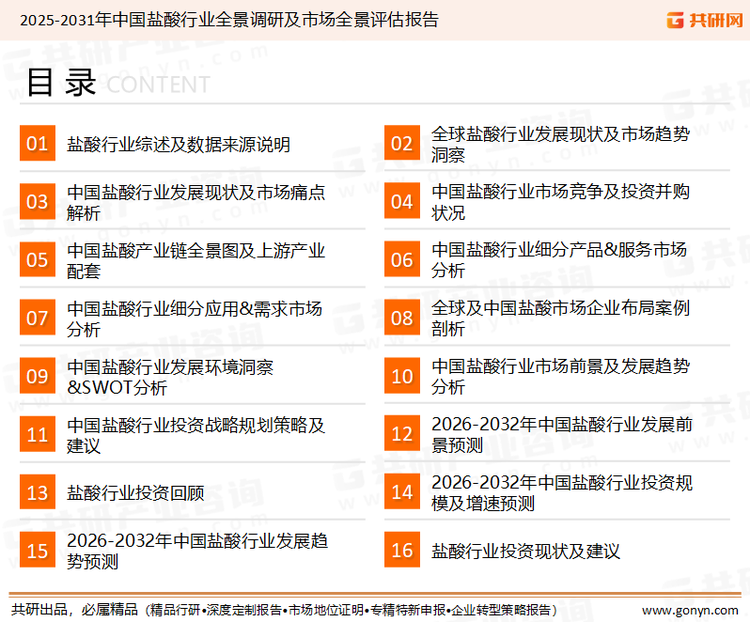The height and width of the screenshot is (622, 750).
Task: Click the orange 05 number box
Action: 37,259
